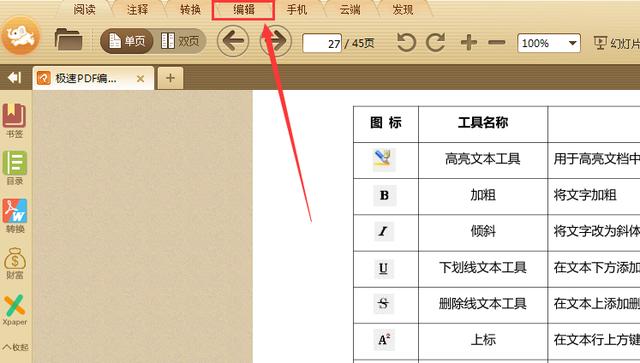
Task: Click the / 45页 total page count text
Action: tap(360, 43)
